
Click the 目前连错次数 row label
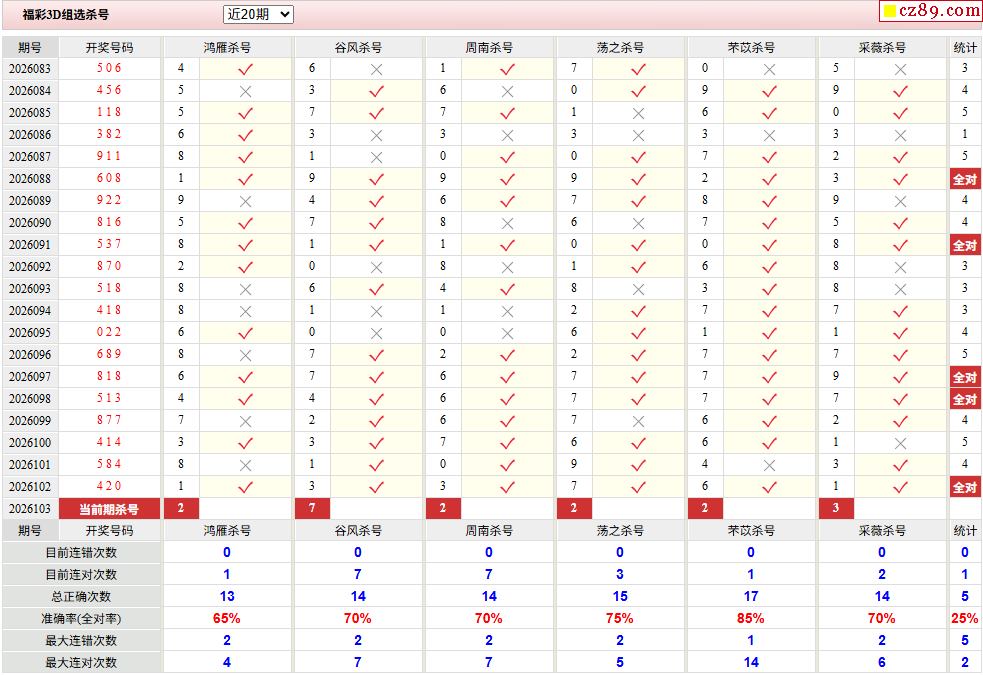coord(81,553)
